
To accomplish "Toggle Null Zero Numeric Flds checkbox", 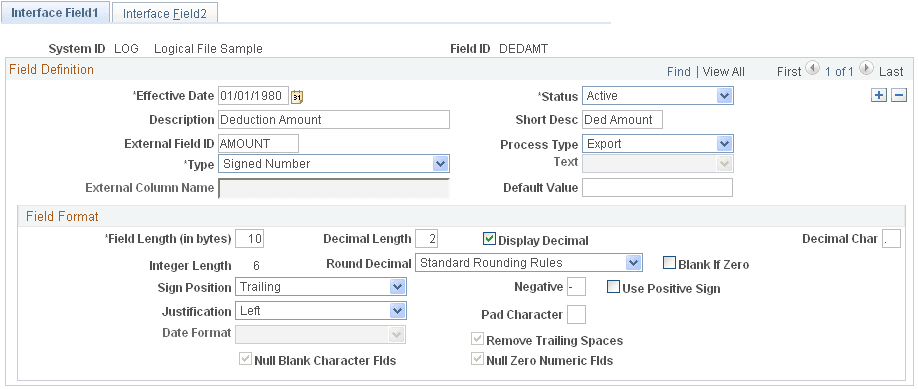I will [x=478, y=359].
